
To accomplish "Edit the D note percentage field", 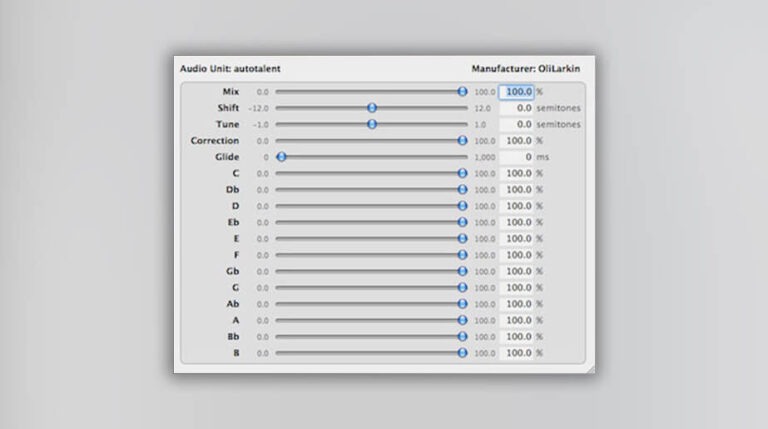I will click(x=516, y=206).
